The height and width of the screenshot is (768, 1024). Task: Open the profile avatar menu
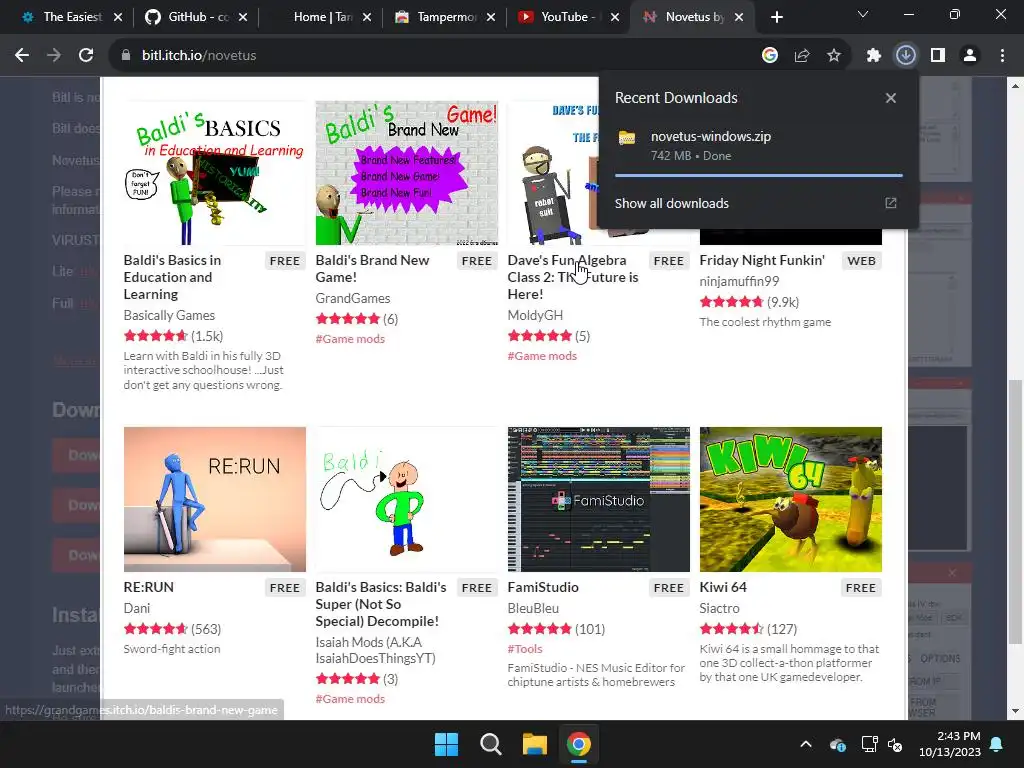click(970, 56)
